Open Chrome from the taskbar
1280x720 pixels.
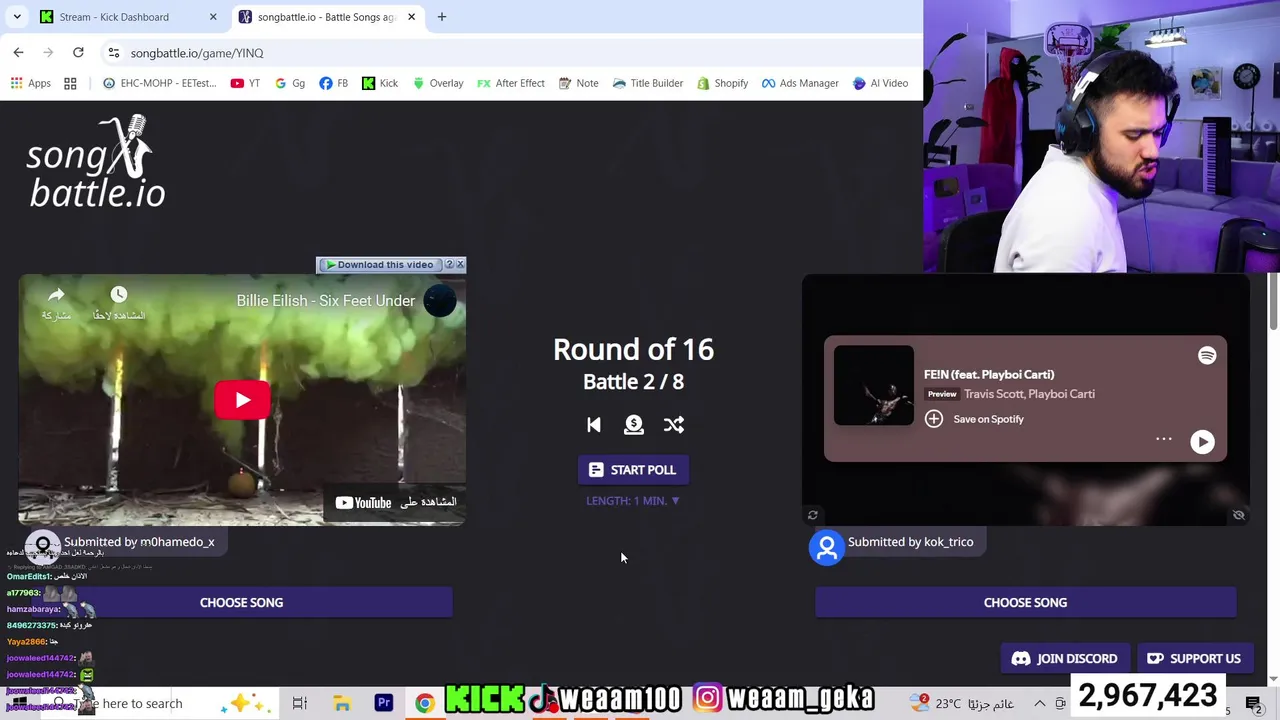[x=425, y=703]
